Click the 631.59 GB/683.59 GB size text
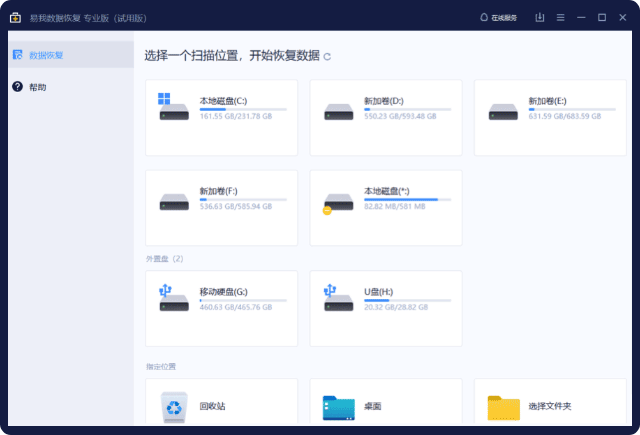This screenshot has width=640, height=435. [564, 116]
